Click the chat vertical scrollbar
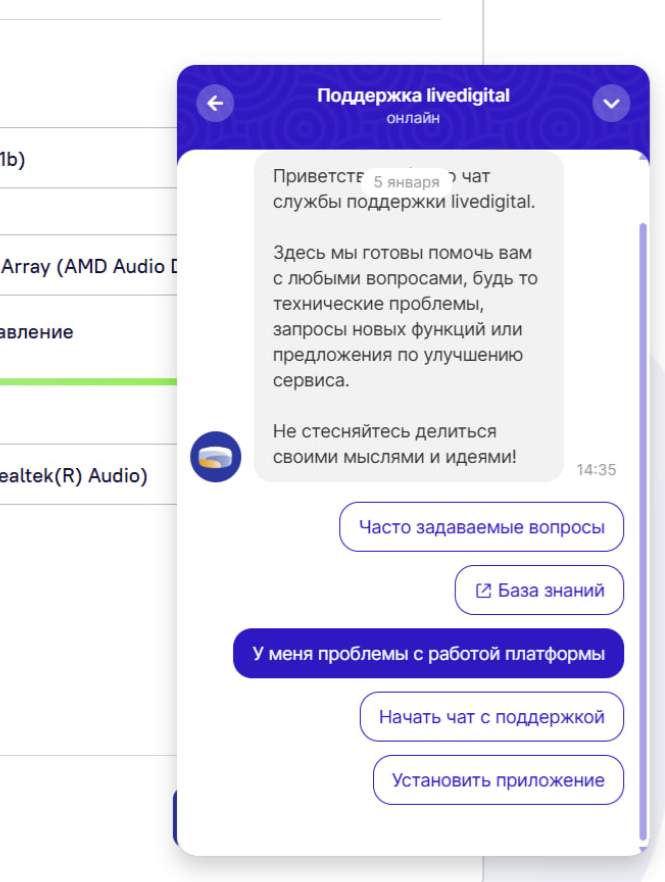The height and width of the screenshot is (882, 665). (x=643, y=532)
